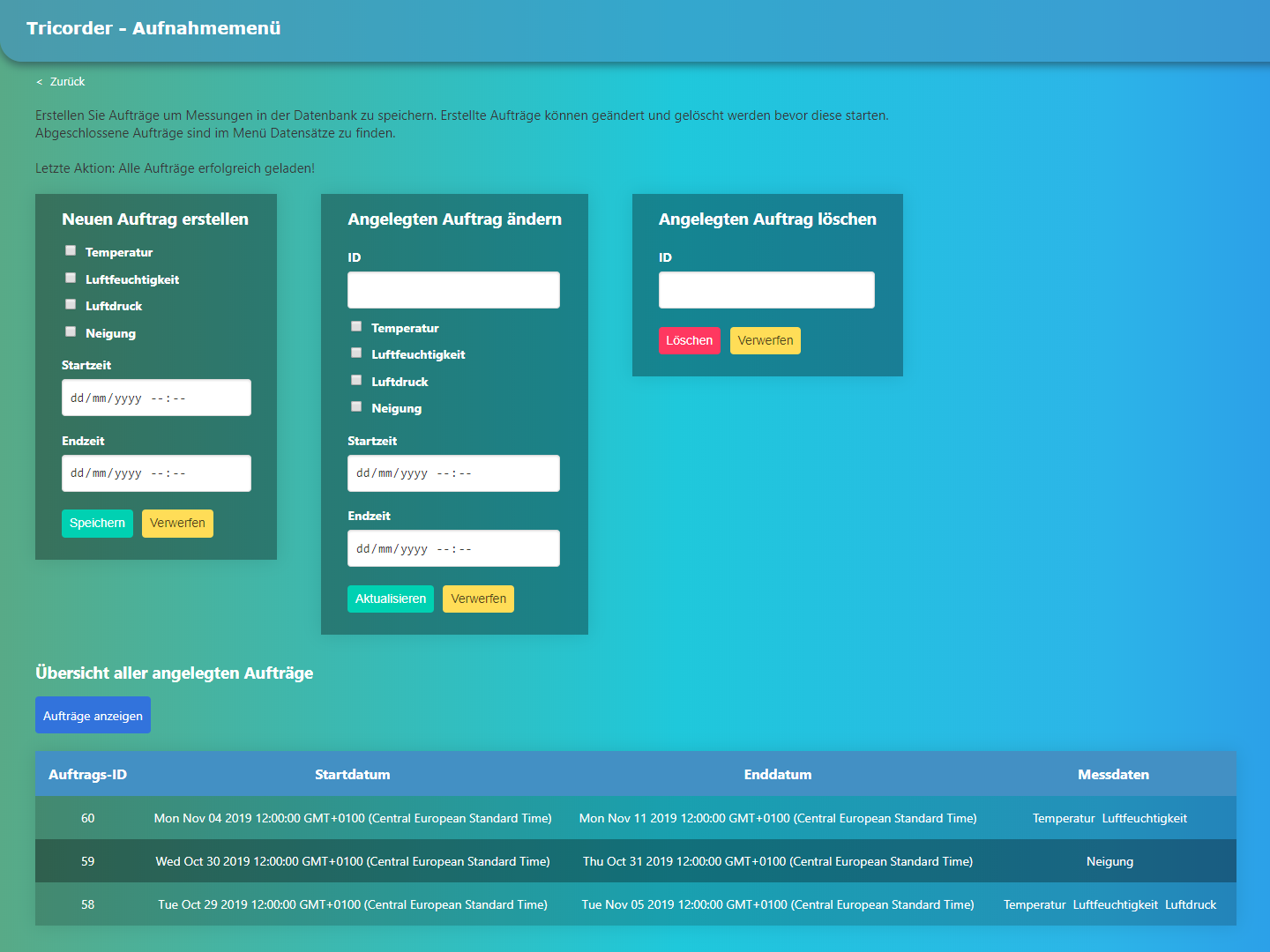Screen dimensions: 1270x952
Task: Select order ID 59 cell
Action: tap(88, 861)
